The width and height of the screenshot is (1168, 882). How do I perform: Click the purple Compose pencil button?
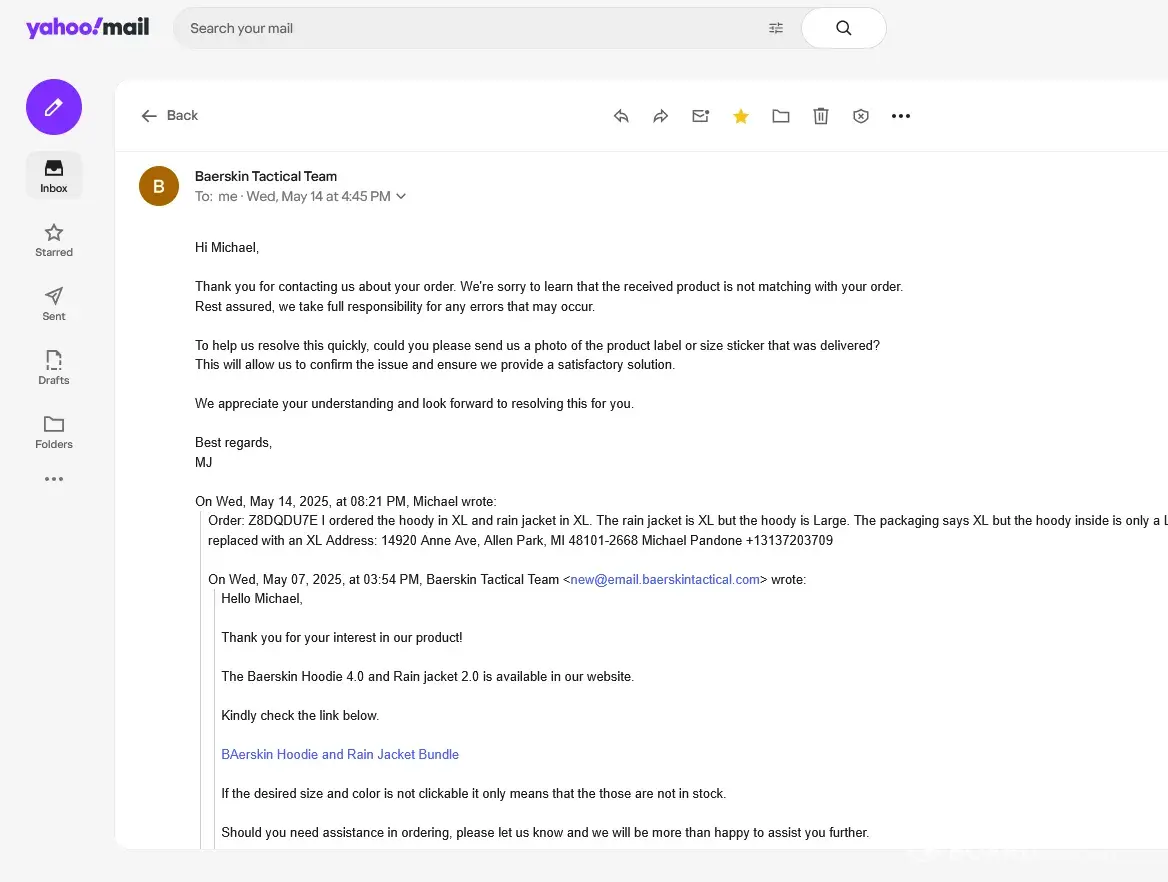pyautogui.click(x=54, y=107)
